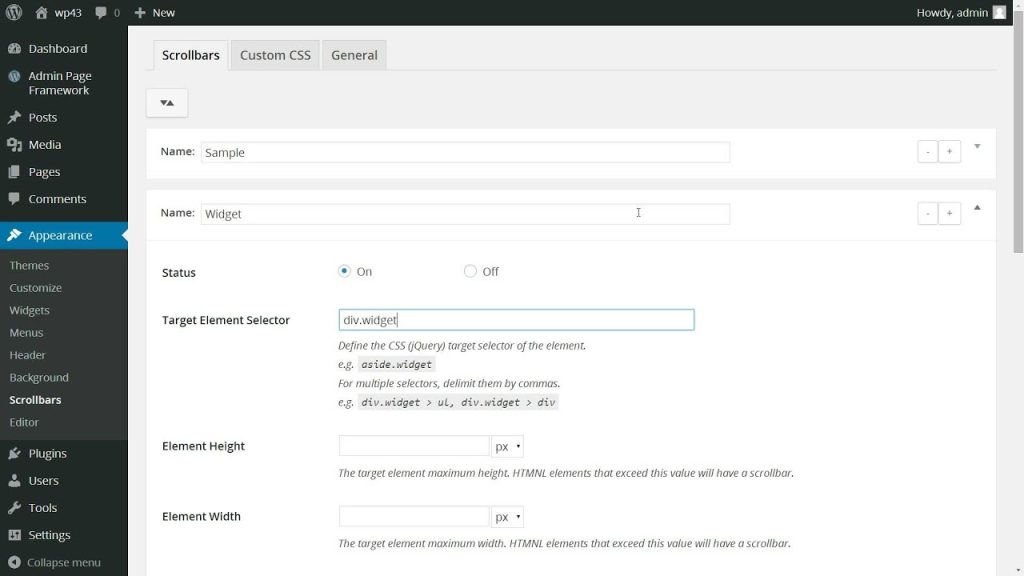
Task: Open the General tab
Action: pos(354,55)
